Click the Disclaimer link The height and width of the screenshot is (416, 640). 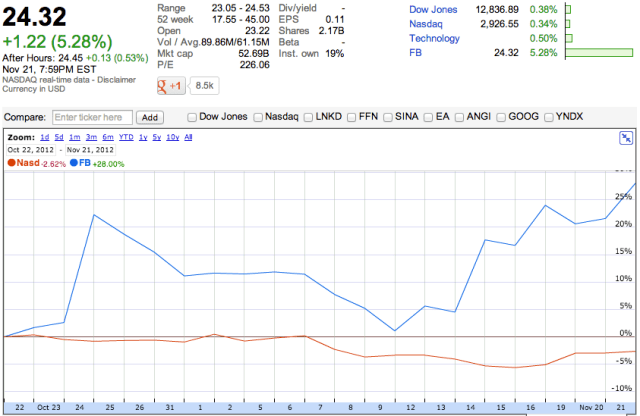coord(116,80)
